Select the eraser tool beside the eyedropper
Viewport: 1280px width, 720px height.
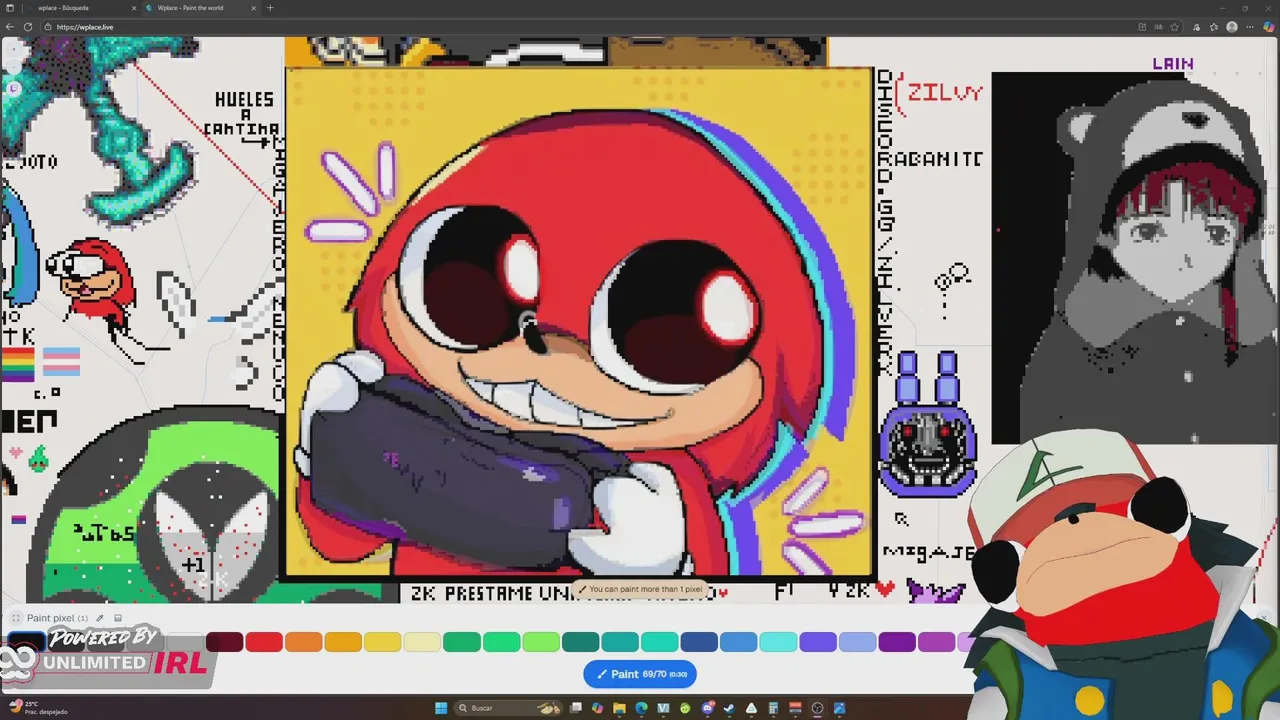[117, 618]
